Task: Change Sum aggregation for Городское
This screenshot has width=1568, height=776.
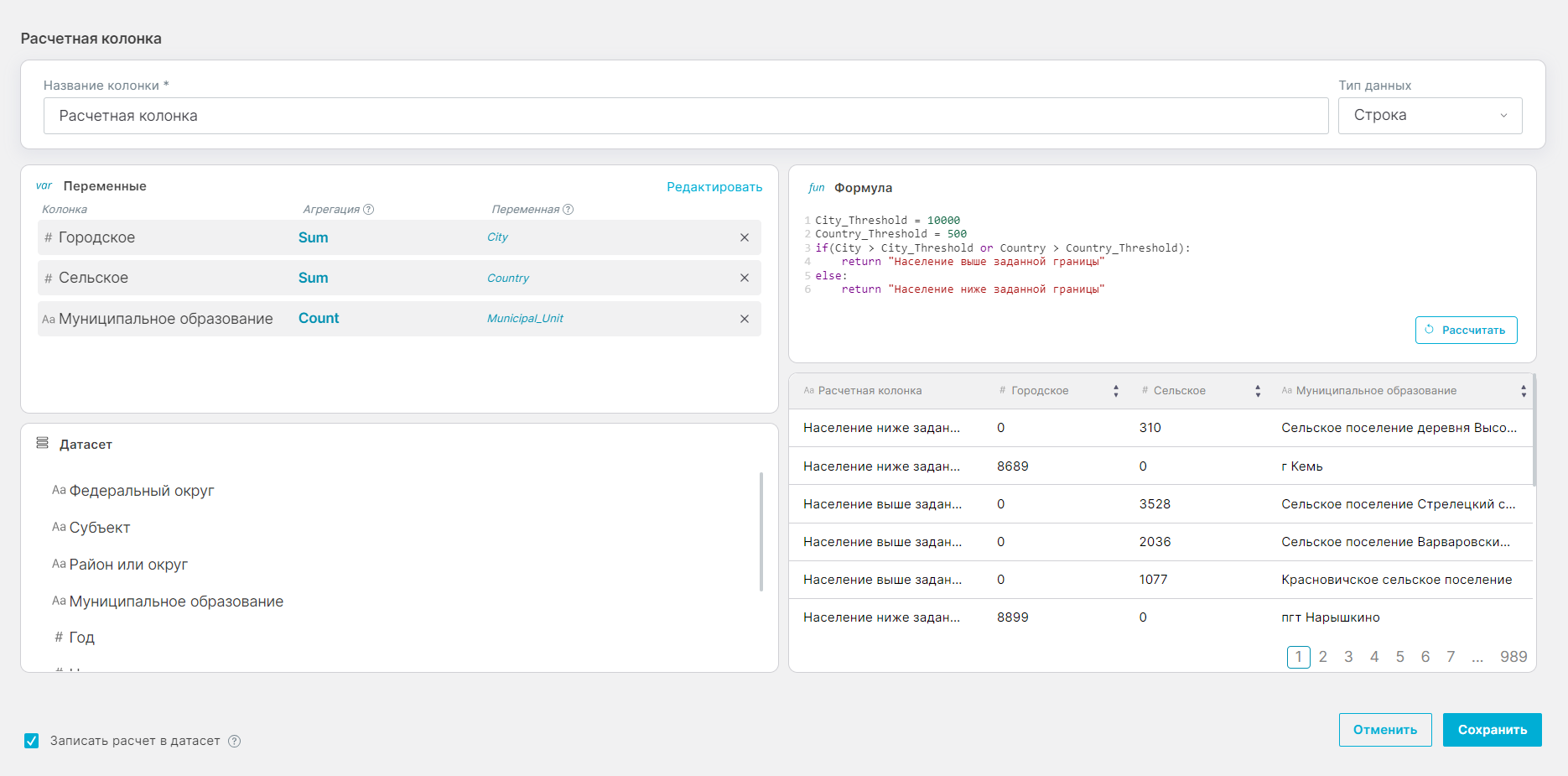Action: tap(313, 237)
